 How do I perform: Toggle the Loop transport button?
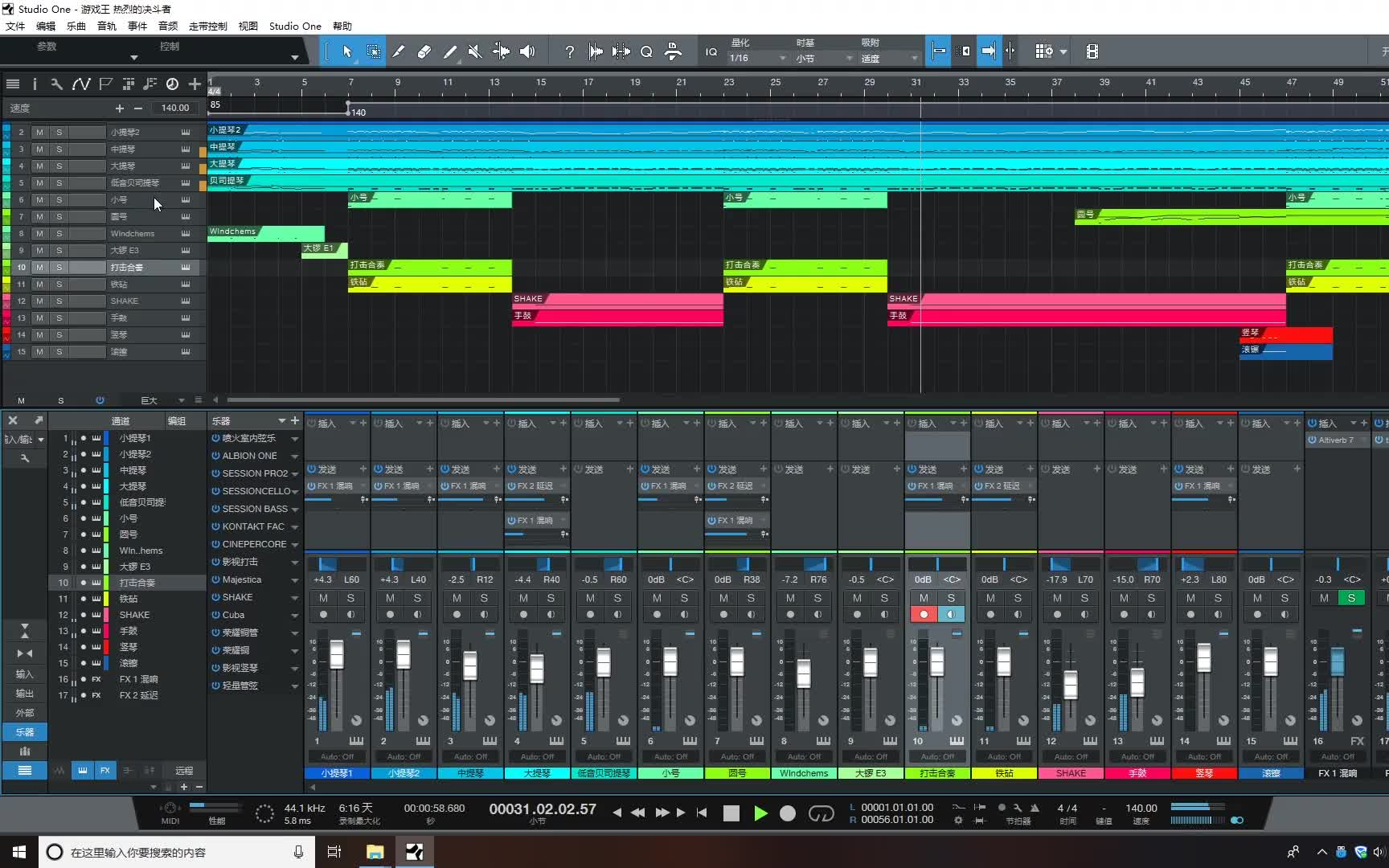[821, 813]
